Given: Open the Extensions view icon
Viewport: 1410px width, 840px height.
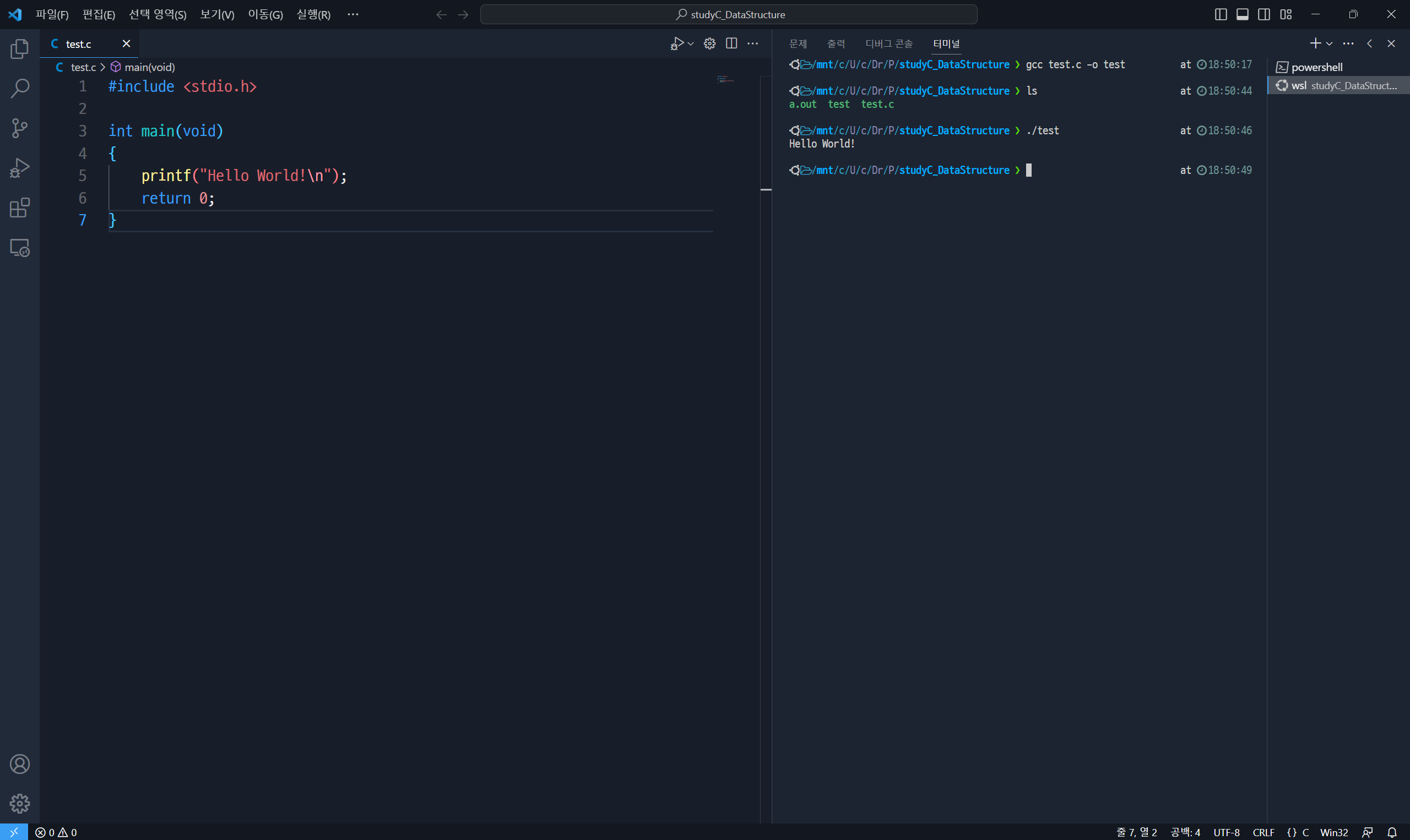Looking at the screenshot, I should [x=20, y=208].
